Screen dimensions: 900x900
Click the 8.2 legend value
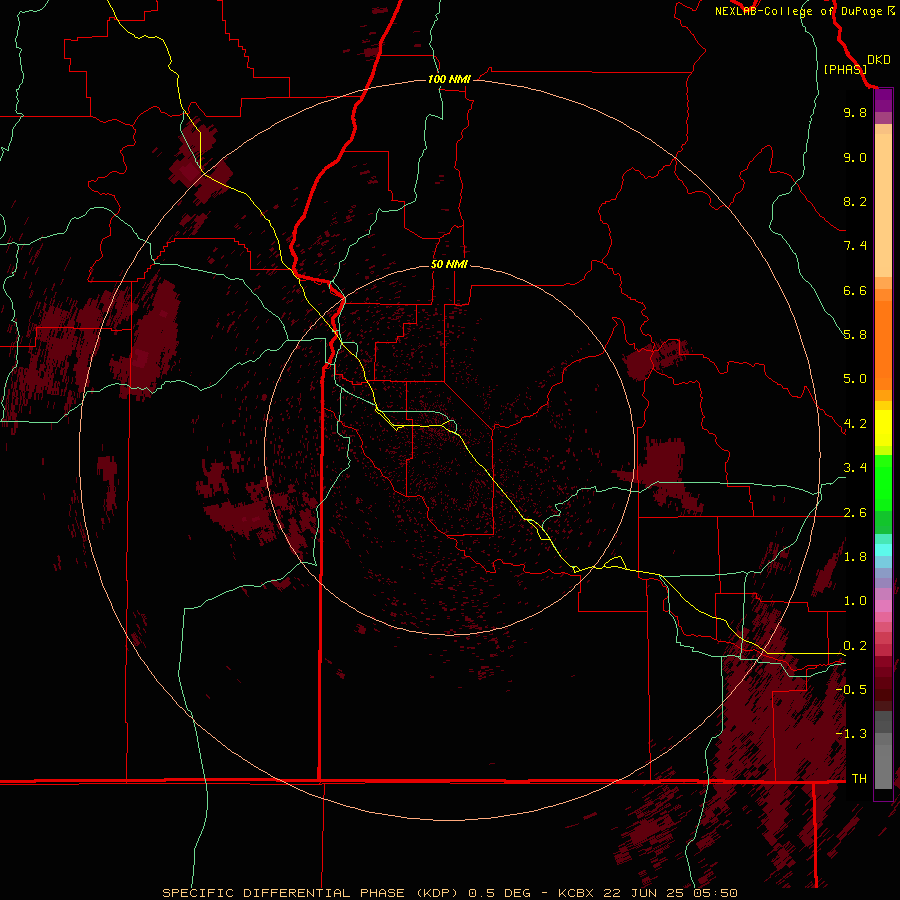(855, 201)
